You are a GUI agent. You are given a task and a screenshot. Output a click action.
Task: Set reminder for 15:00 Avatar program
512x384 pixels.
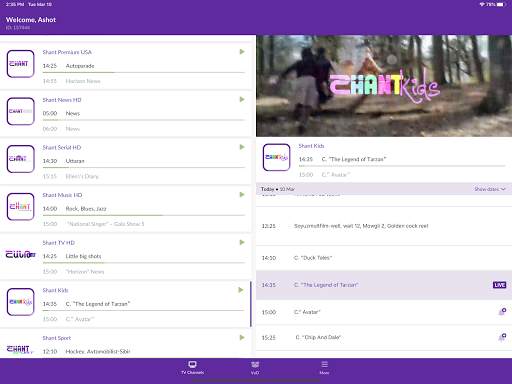pyautogui.click(x=502, y=312)
